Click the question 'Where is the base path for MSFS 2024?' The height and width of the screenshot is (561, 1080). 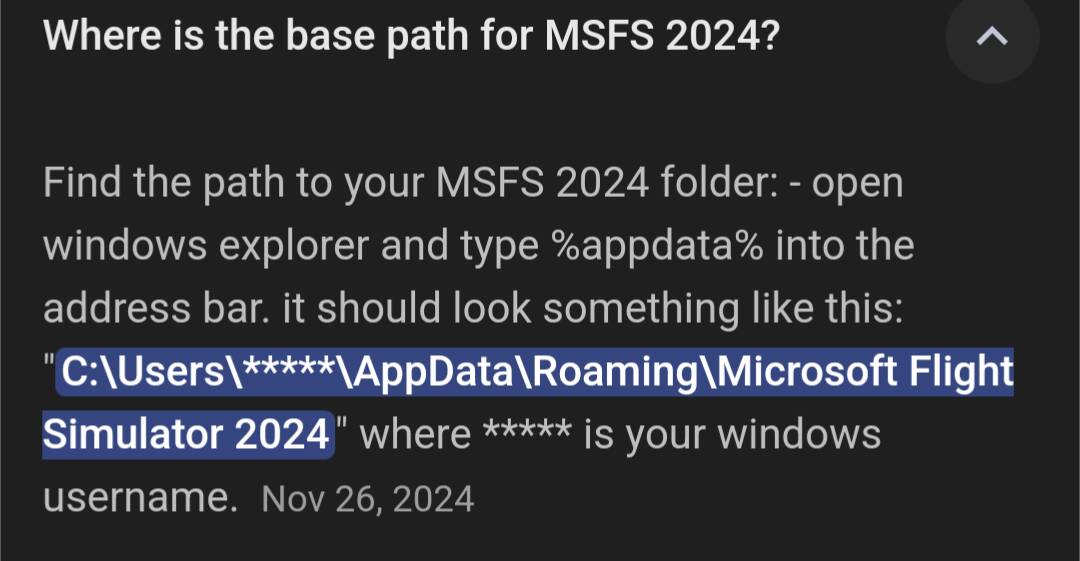[411, 34]
